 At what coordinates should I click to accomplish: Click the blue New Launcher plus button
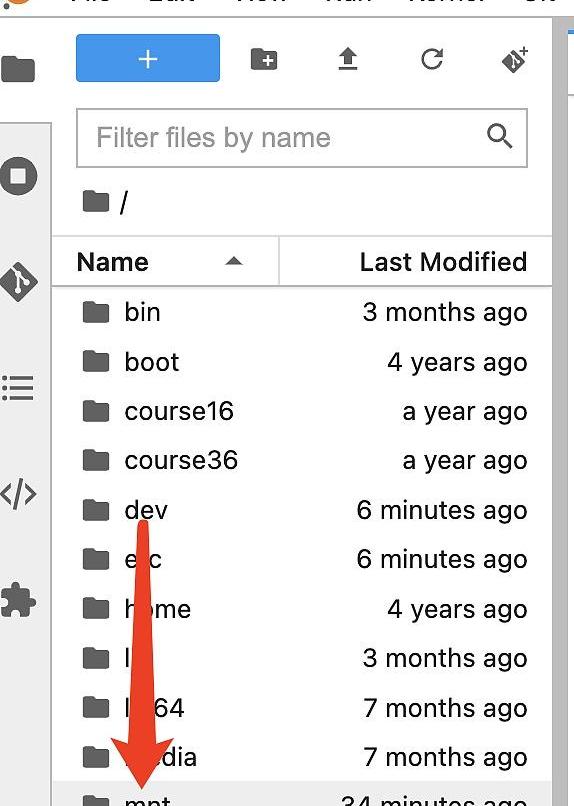147,58
